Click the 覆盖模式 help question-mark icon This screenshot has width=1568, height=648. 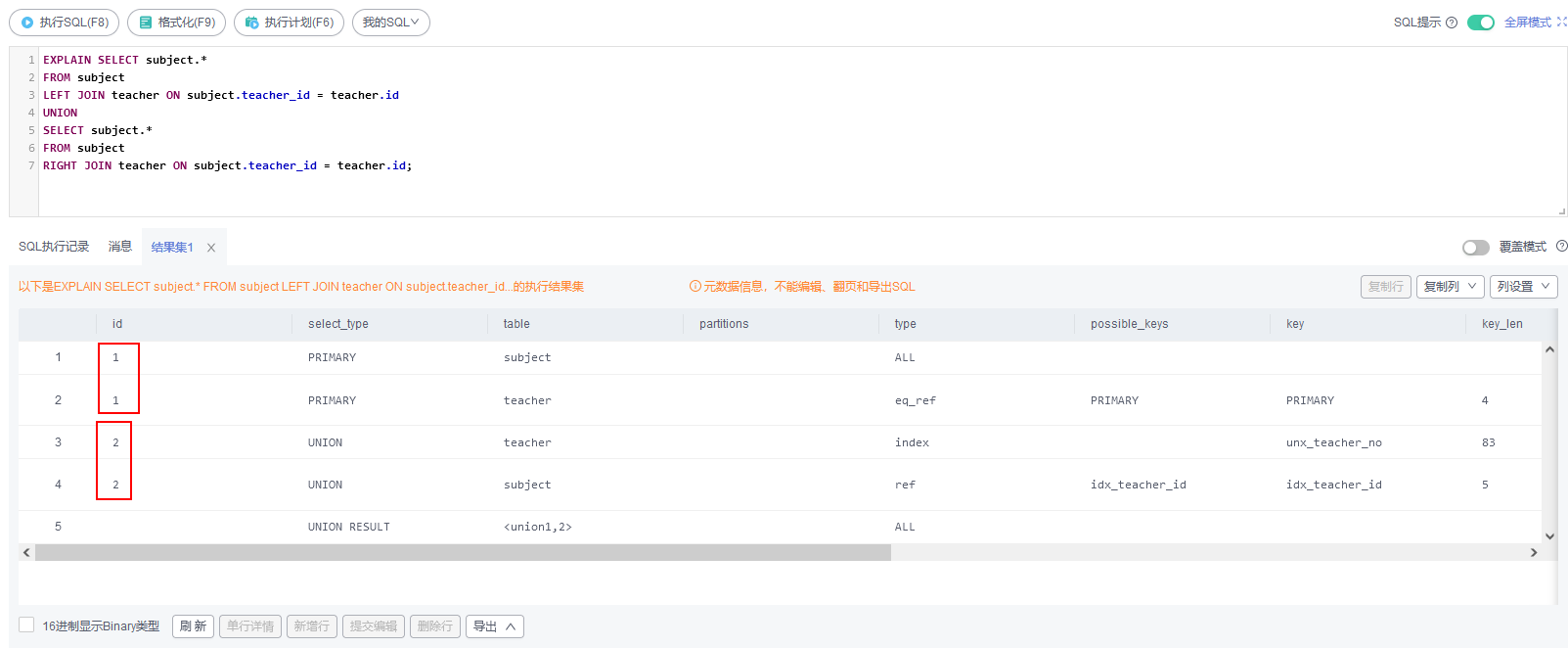point(1561,246)
